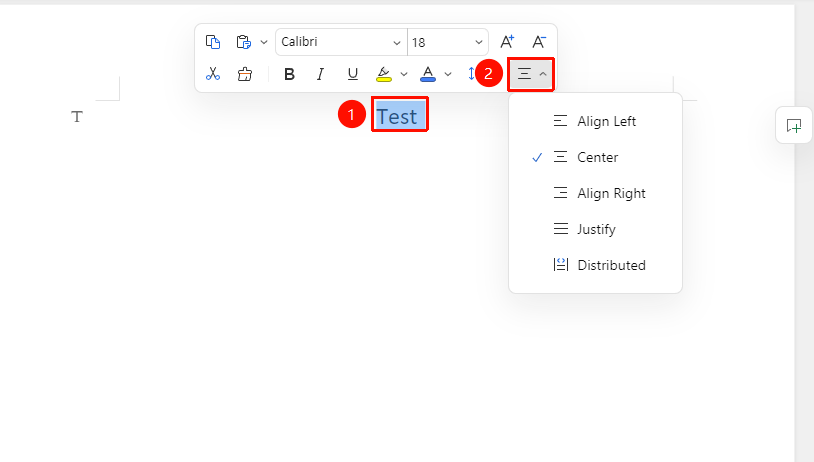Decrease font size with A- icon
The height and width of the screenshot is (462, 814).
(539, 42)
